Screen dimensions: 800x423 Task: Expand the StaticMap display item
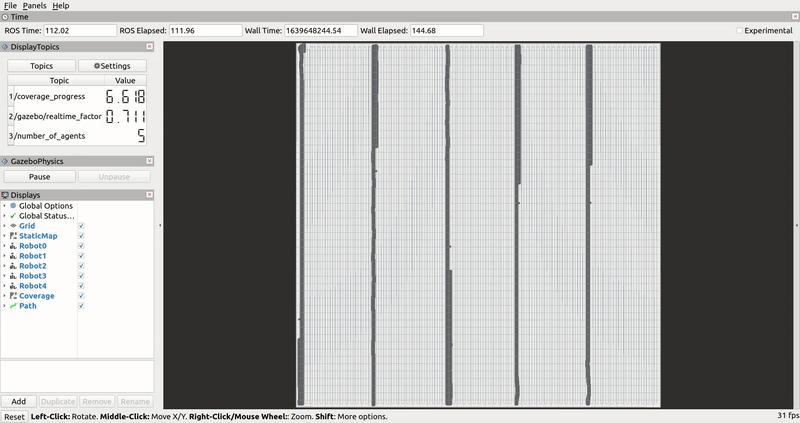coord(5,236)
